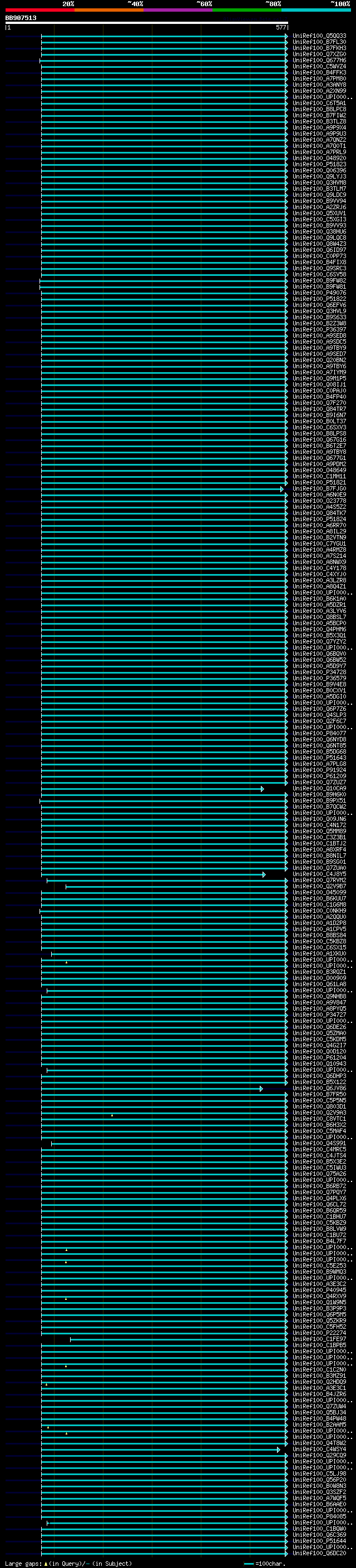Click hit label UniRef100_Q8W4Z3

point(319,244)
